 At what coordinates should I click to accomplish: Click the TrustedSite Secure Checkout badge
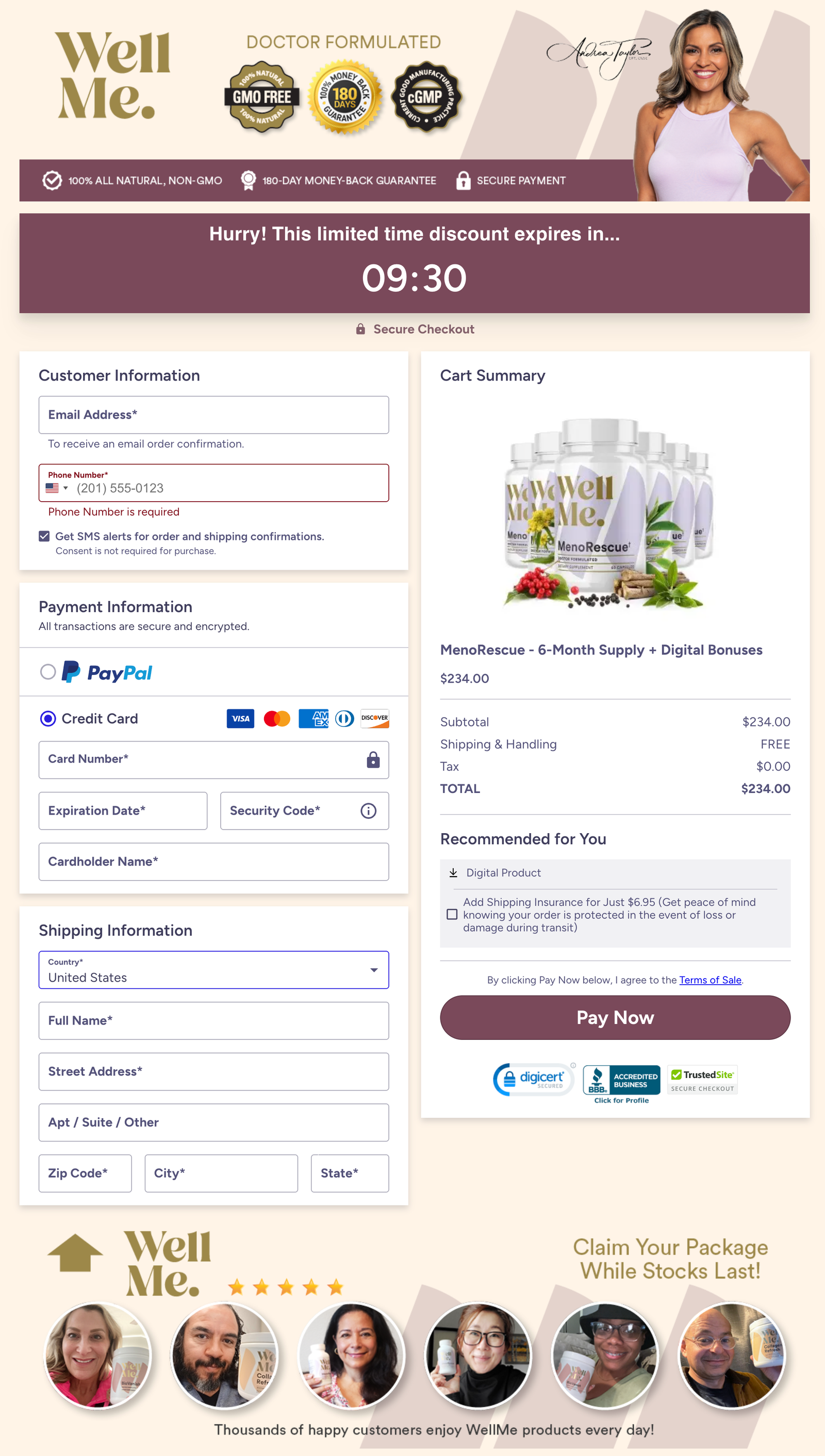point(702,1080)
